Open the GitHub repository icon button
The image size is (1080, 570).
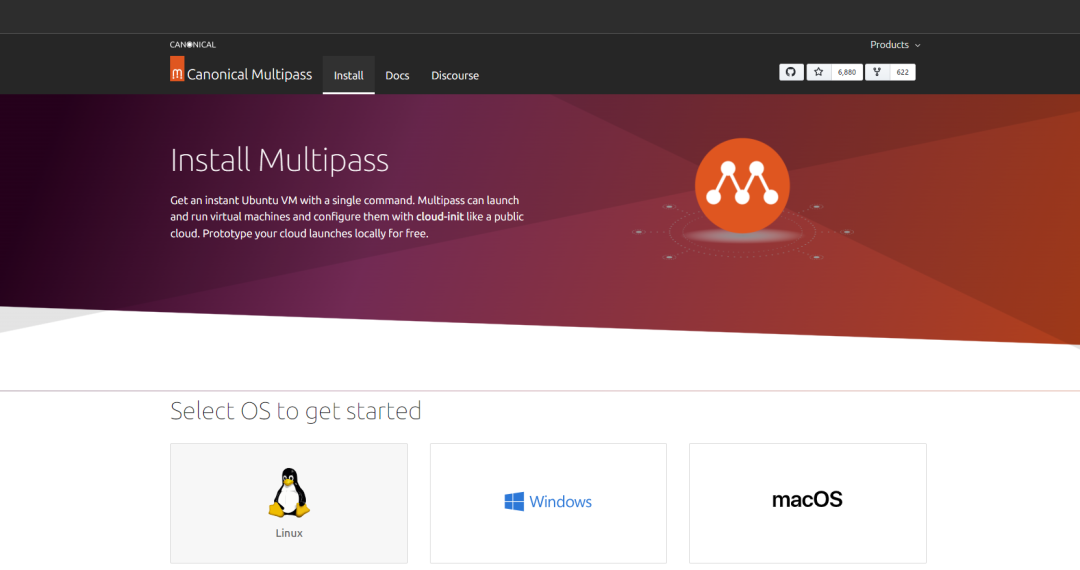[x=791, y=72]
